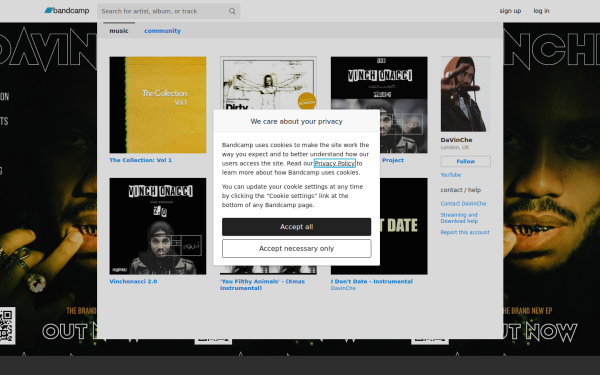Click the 'We care about your privacy' heading
Image resolution: width=600 pixels, height=375 pixels.
[x=297, y=121]
